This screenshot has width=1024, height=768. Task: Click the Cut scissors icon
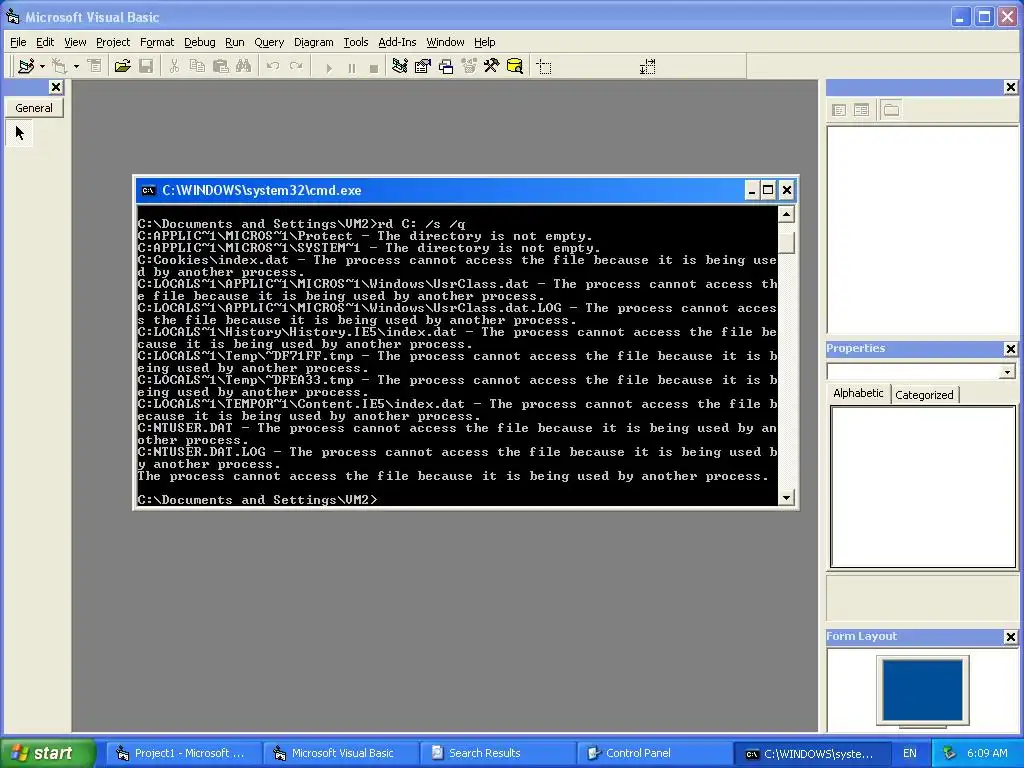coord(174,66)
